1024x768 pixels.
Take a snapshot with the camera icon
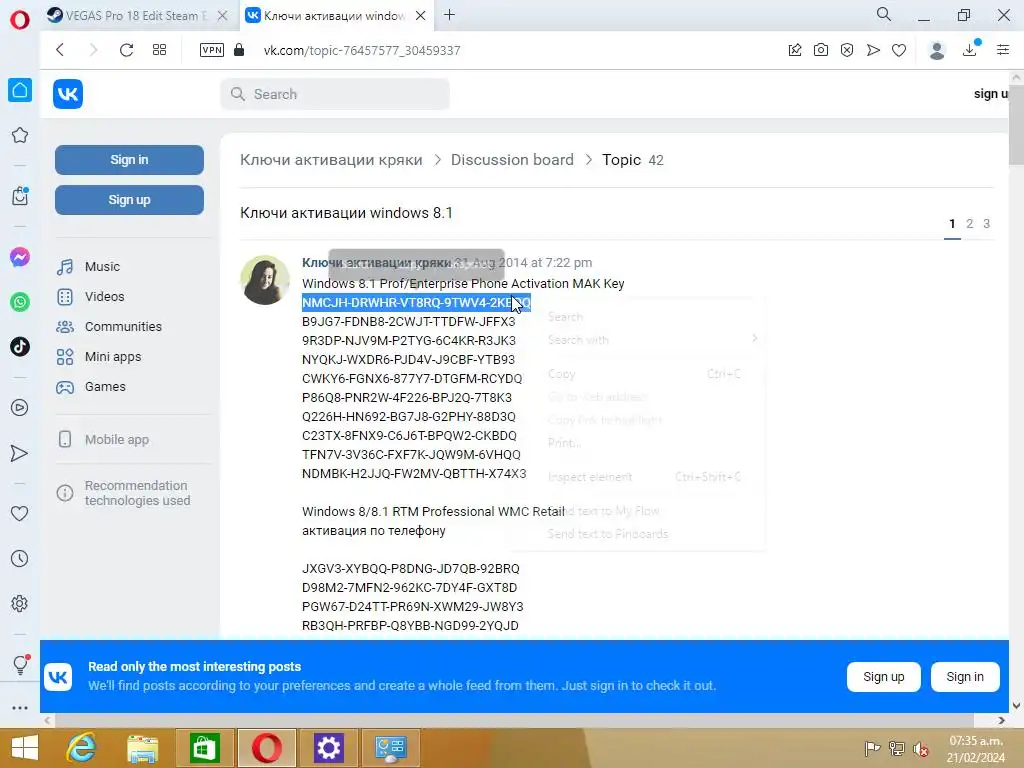tap(821, 50)
